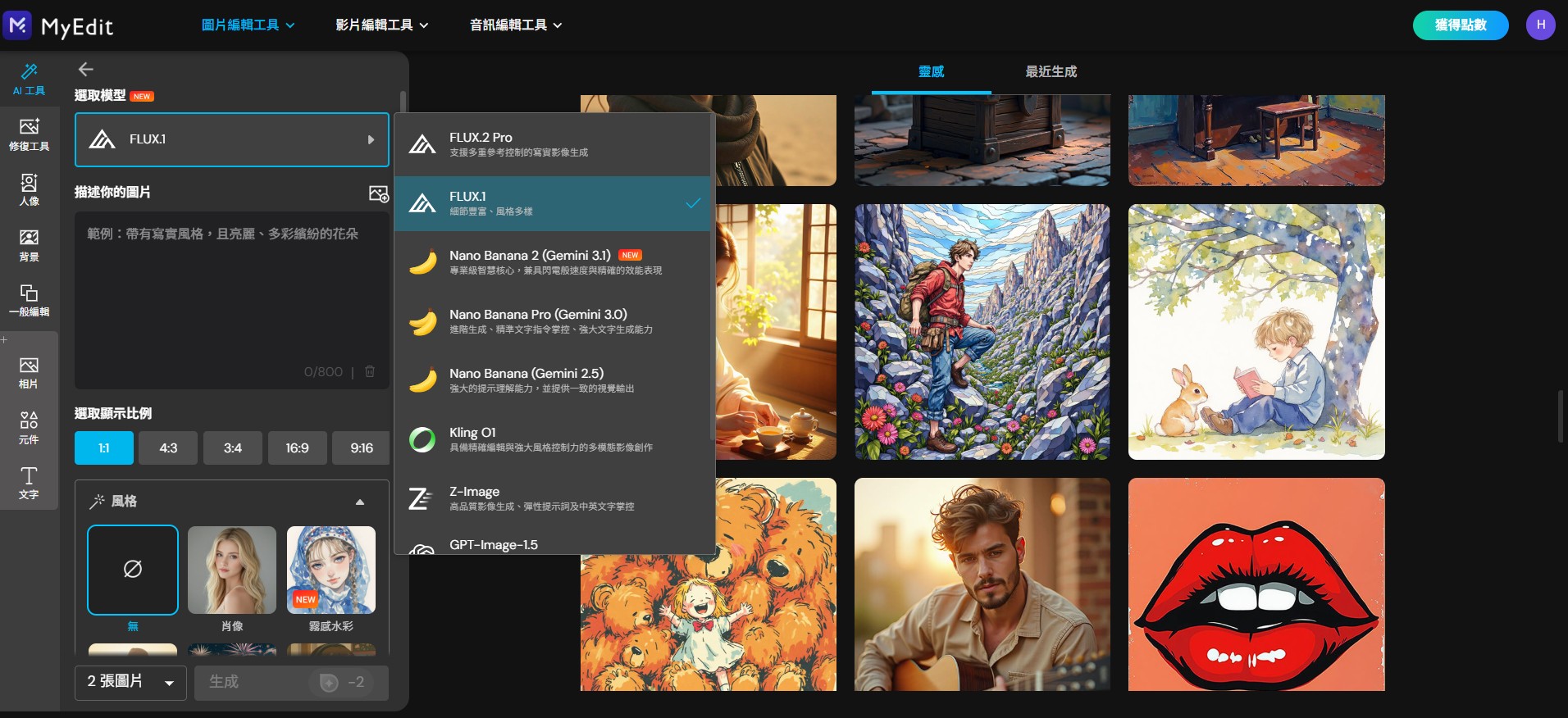Open the AI 工具 sidebar panel
This screenshot has width=1568, height=718.
[29, 79]
